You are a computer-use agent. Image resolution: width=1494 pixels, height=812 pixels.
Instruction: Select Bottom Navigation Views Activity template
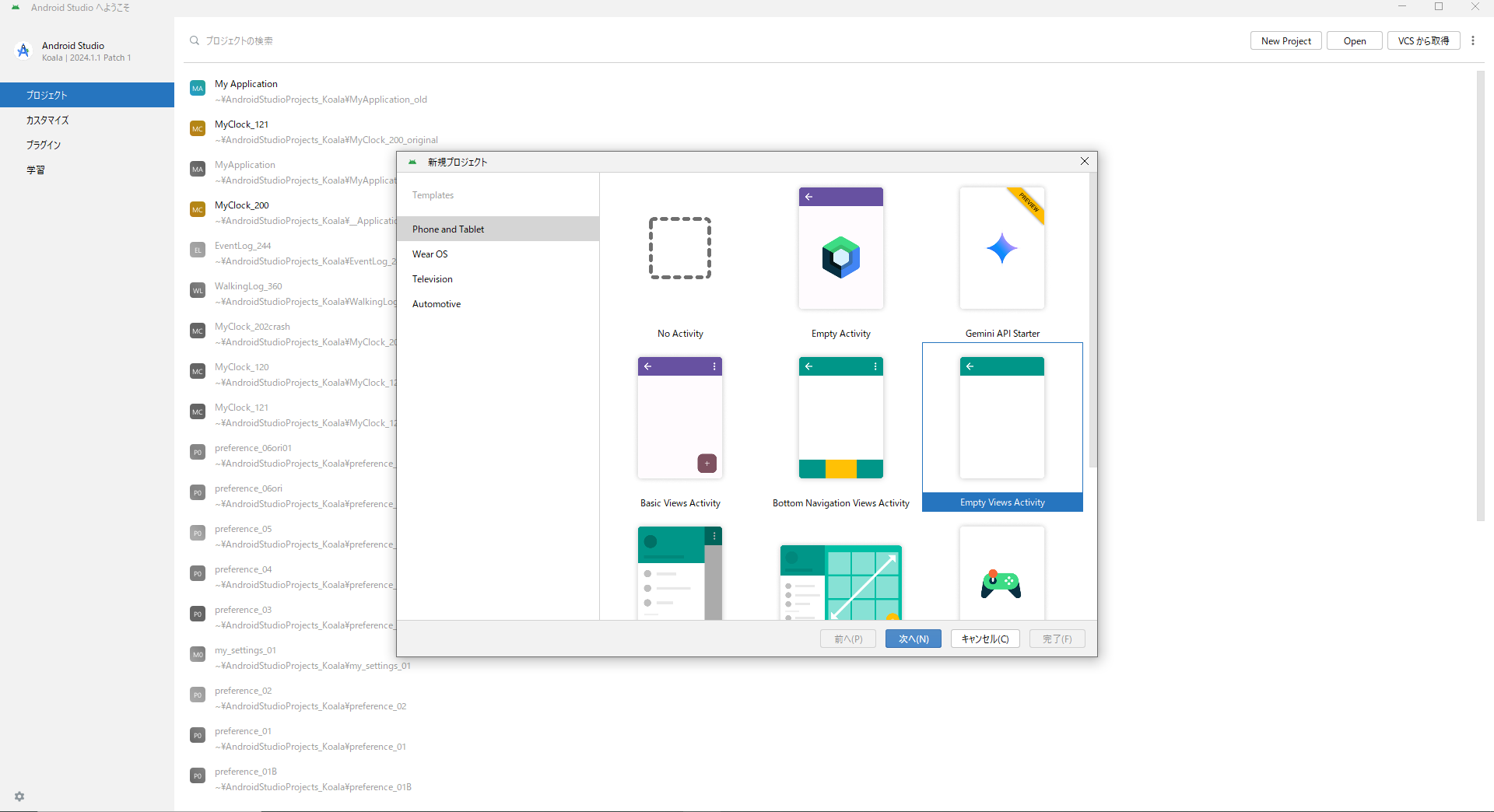coord(840,418)
